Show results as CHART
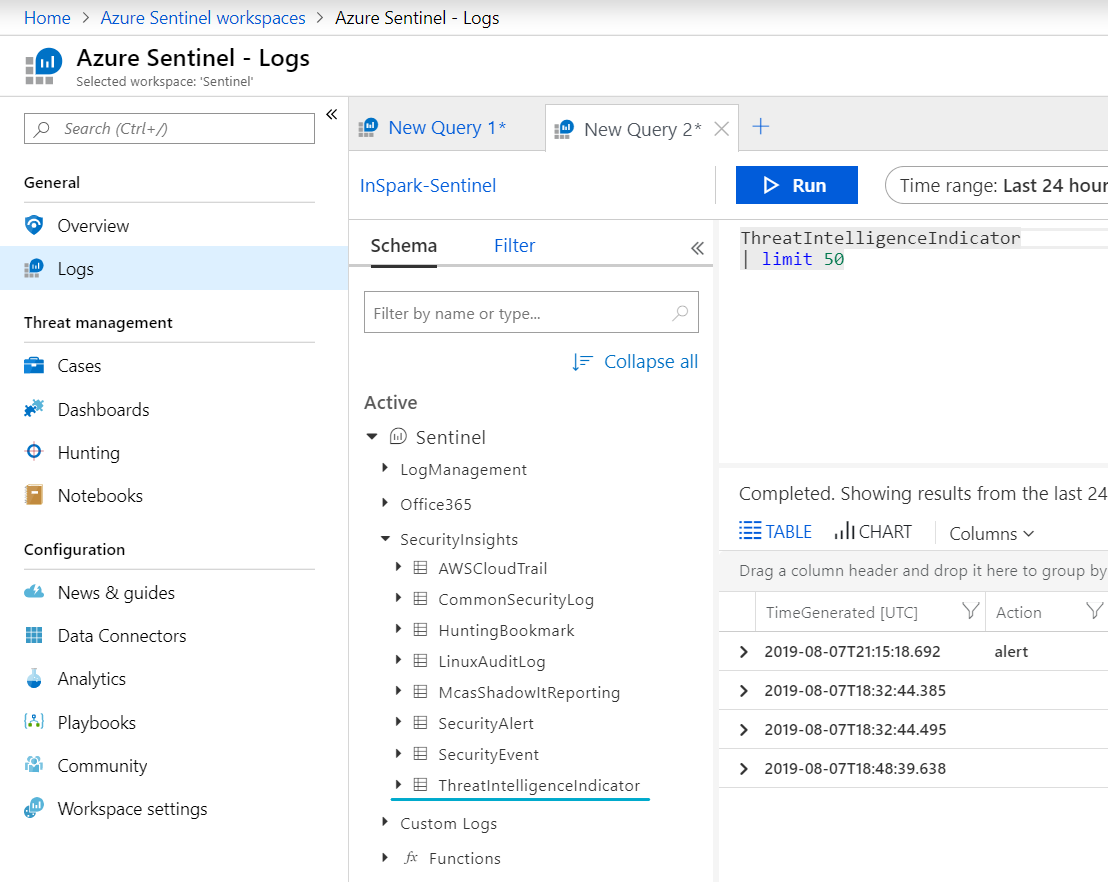Viewport: 1108px width, 882px height. pos(873,531)
